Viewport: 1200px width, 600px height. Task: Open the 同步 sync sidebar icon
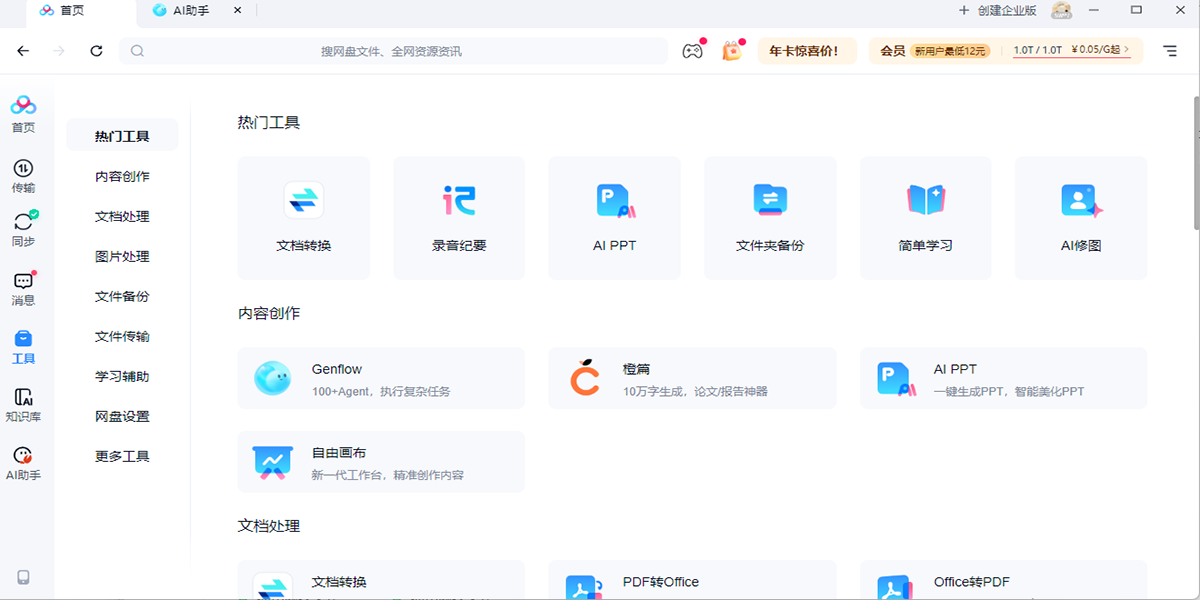tap(23, 229)
